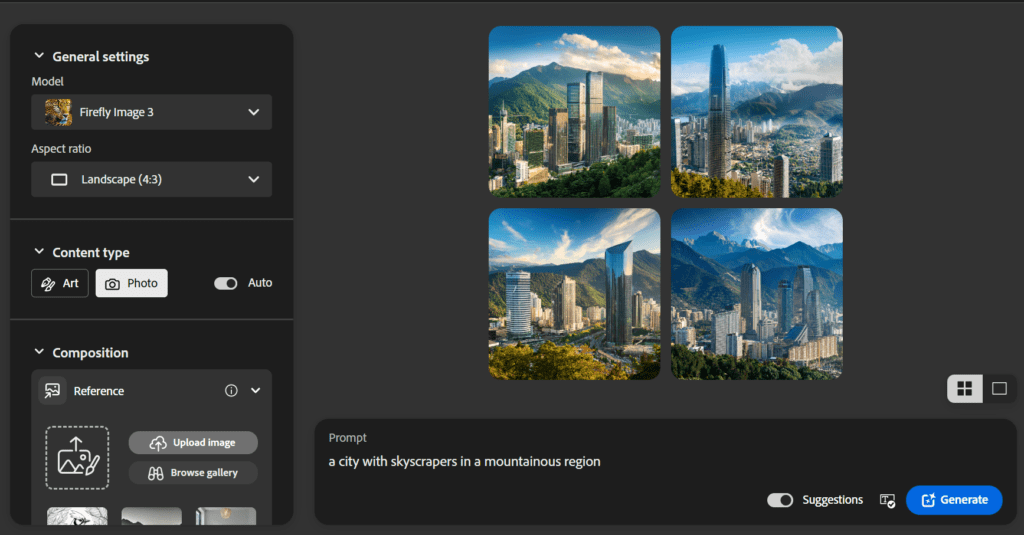
Task: Open the Firefly Image 3 model dropdown
Action: pos(152,112)
